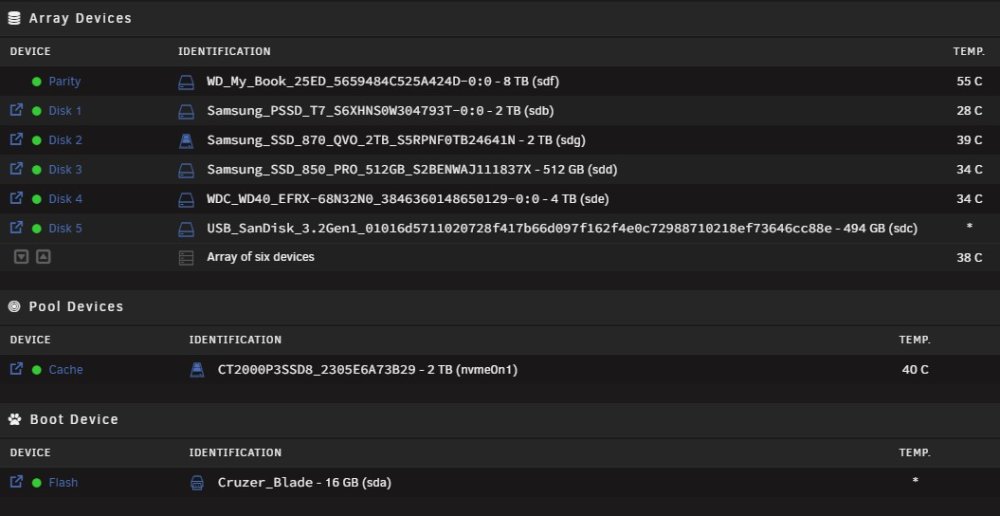The height and width of the screenshot is (516, 1000).
Task: Open Disk 2 file browser icon
Action: coord(17,139)
